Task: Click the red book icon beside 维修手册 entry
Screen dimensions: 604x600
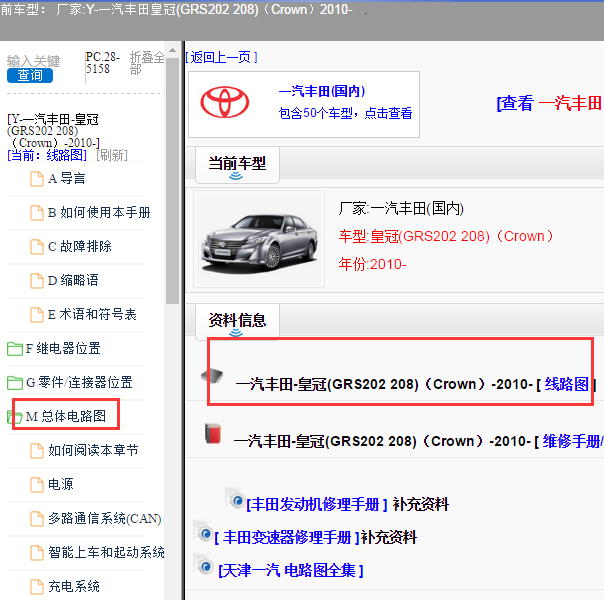Action: (x=213, y=433)
